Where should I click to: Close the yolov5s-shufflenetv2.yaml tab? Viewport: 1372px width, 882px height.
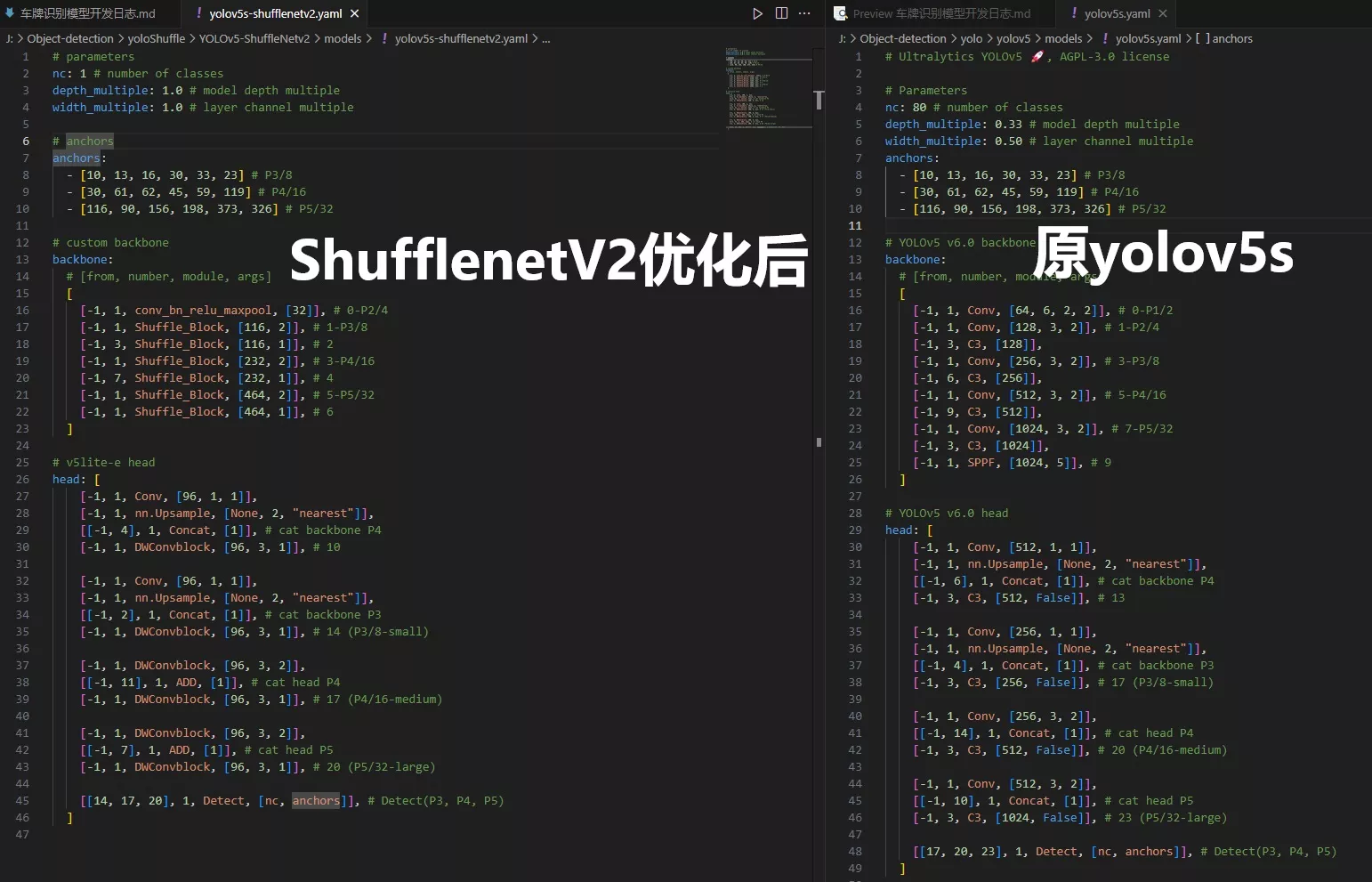click(354, 13)
